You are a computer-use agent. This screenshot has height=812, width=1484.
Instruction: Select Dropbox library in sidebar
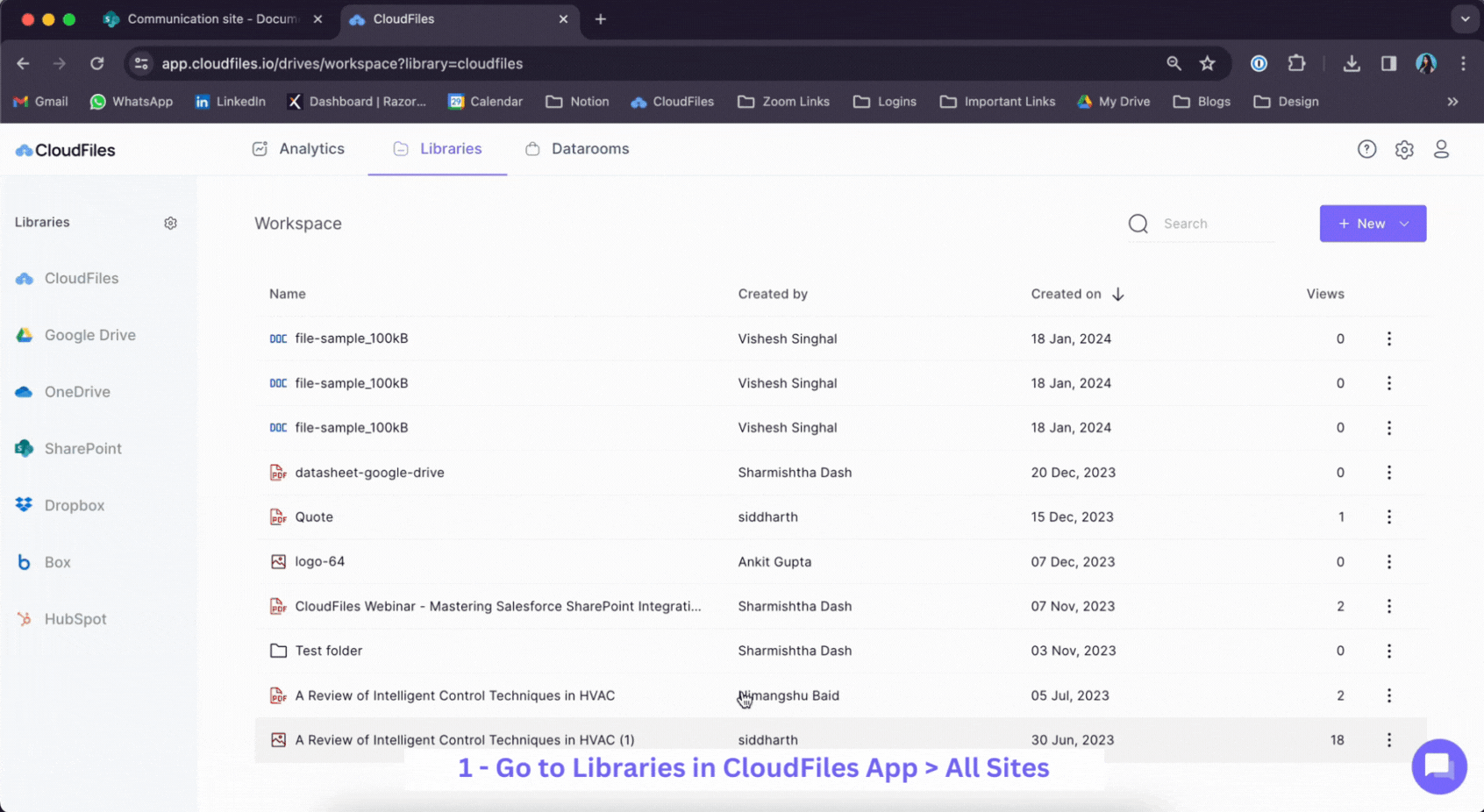[x=60, y=505]
